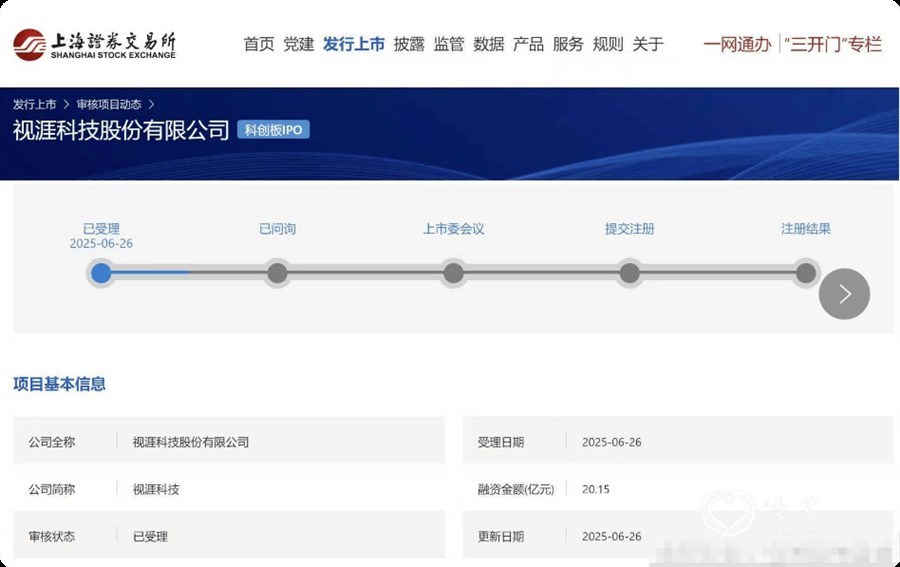Viewport: 900px width, 567px height.
Task: Click the 审核状态 value 已受理
Action: click(150, 537)
